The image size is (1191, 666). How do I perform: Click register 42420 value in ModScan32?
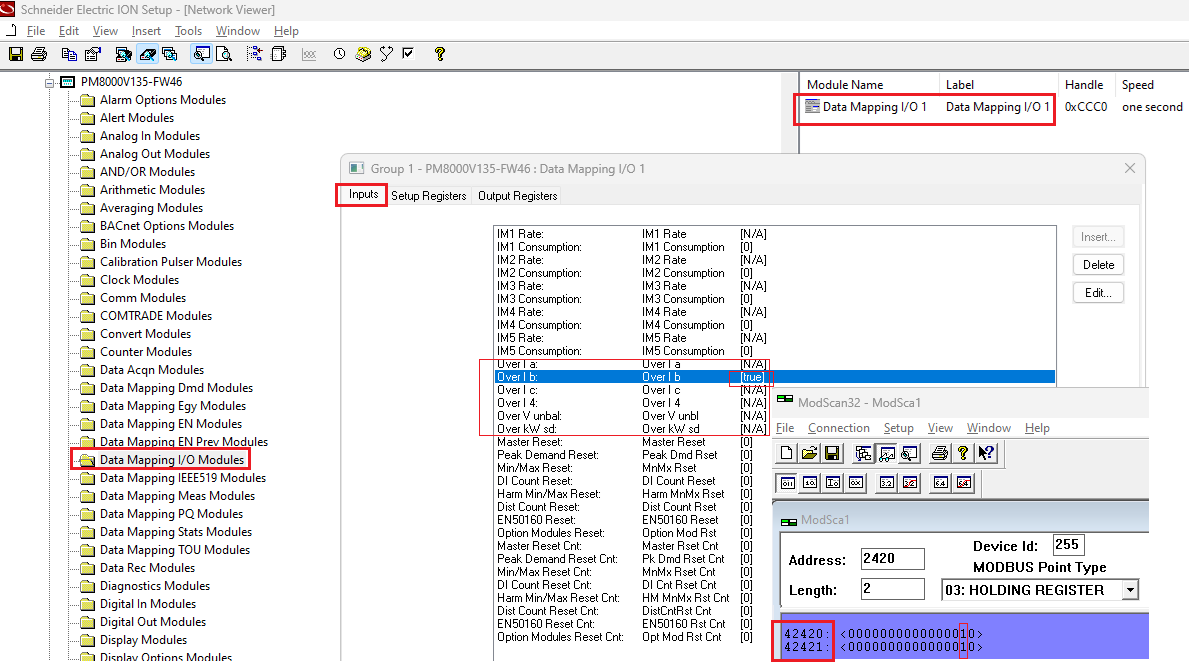tap(911, 633)
